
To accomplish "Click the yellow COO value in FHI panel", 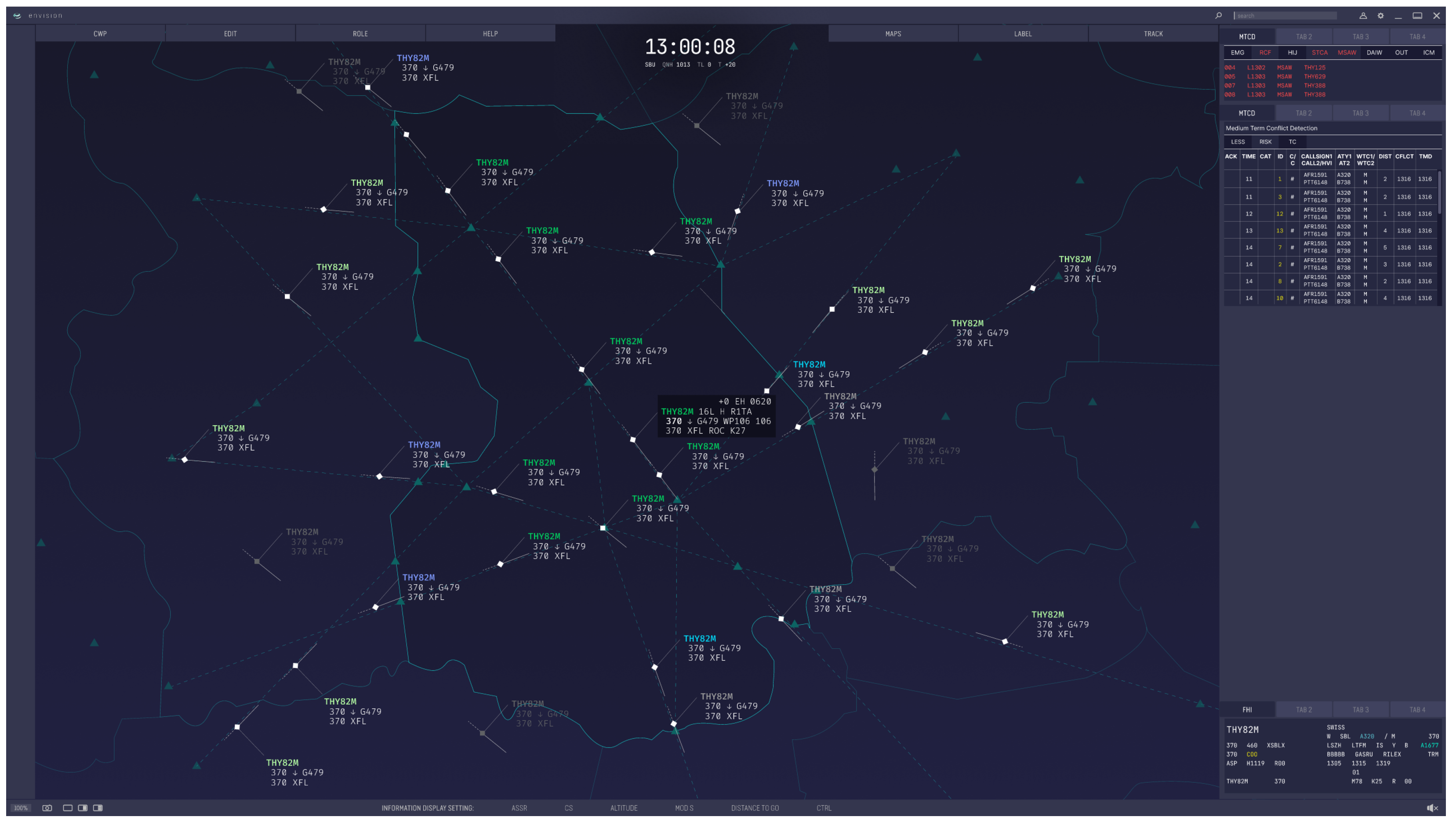I will (1252, 755).
